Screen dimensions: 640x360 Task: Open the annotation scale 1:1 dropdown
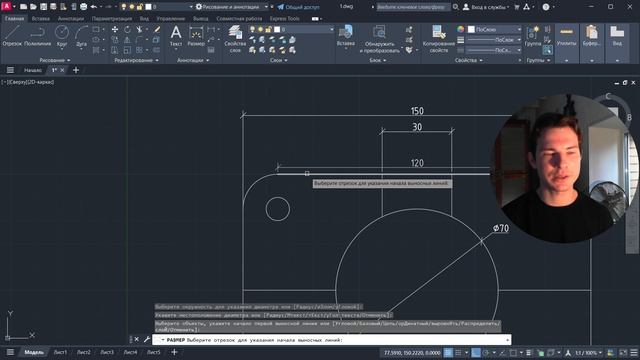click(x=589, y=352)
